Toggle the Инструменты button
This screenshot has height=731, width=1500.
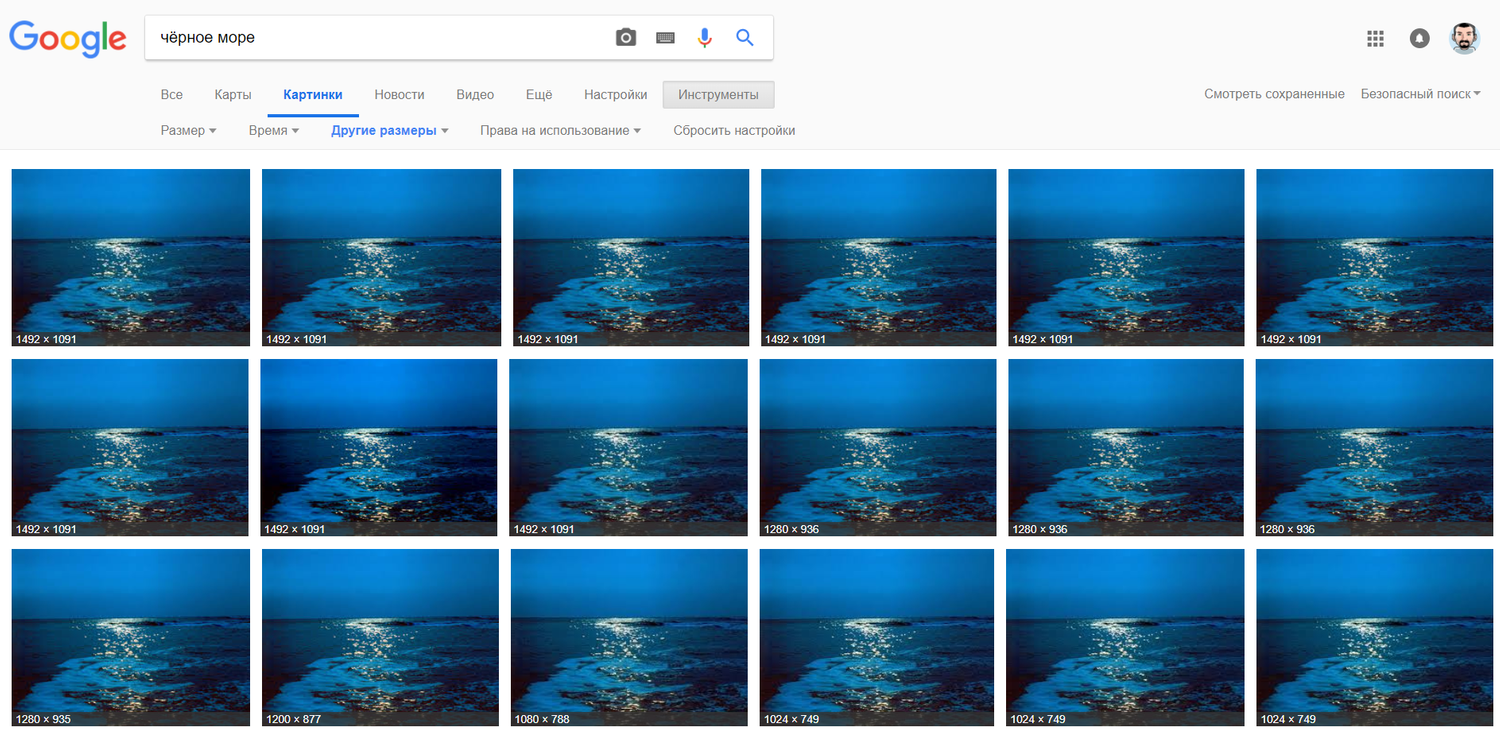click(718, 95)
